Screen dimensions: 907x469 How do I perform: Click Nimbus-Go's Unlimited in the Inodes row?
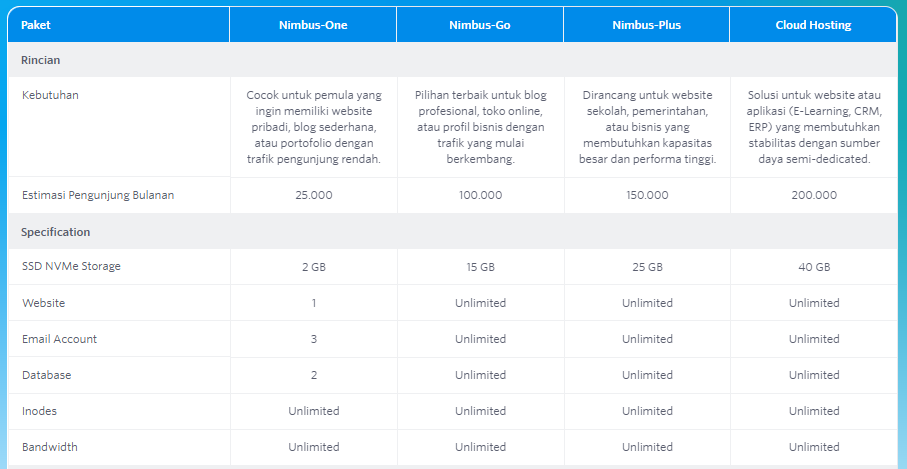[x=481, y=411]
